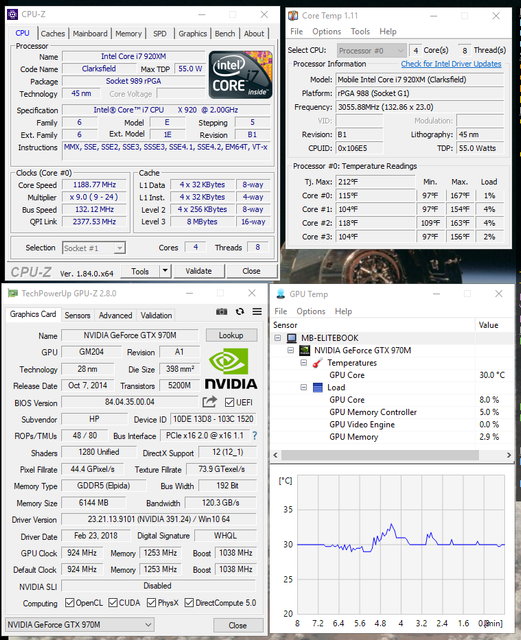Collapse the Load tree node
The height and width of the screenshot is (640, 521).
(304, 387)
